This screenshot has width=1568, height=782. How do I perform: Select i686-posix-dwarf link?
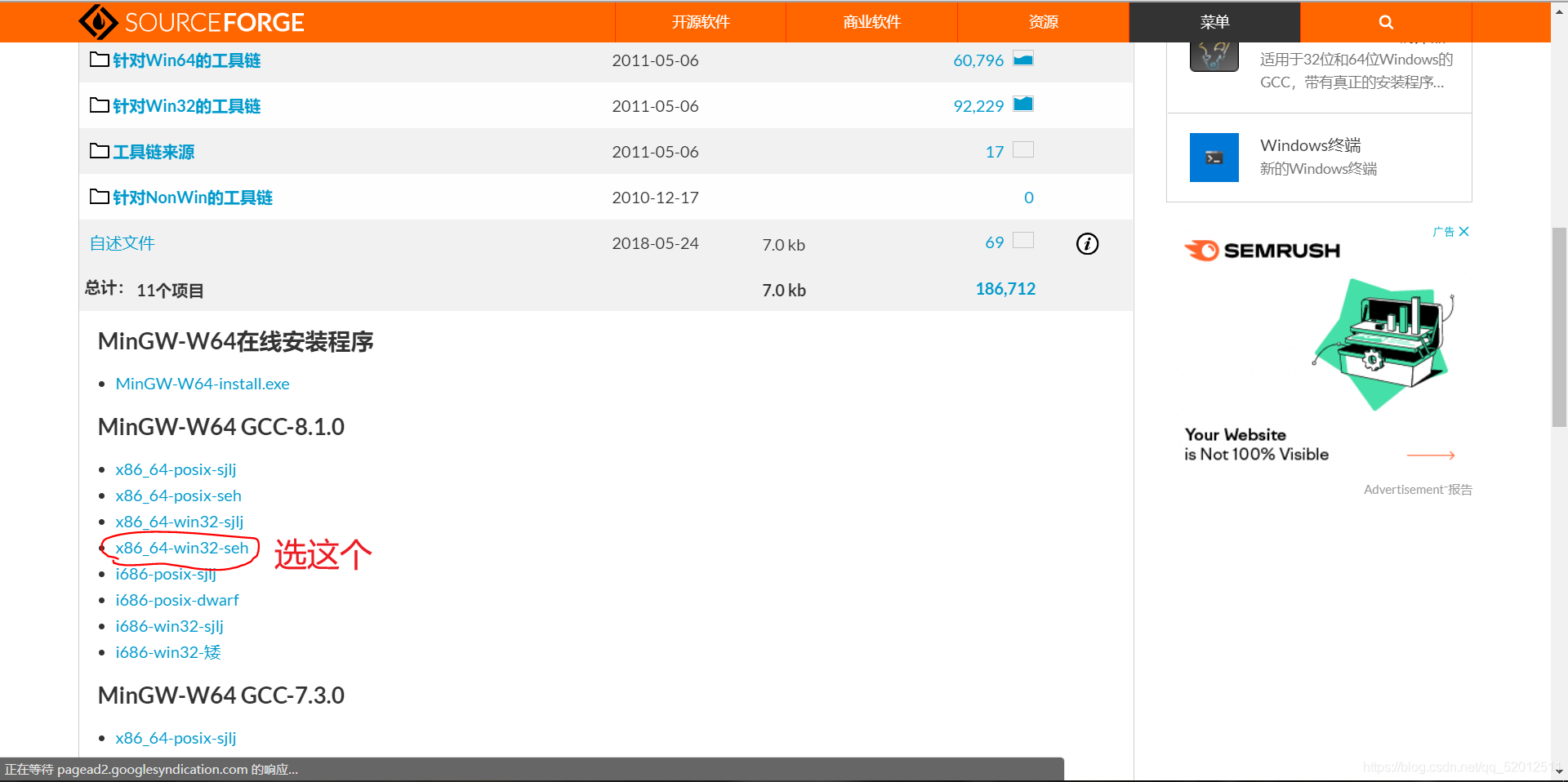point(177,600)
